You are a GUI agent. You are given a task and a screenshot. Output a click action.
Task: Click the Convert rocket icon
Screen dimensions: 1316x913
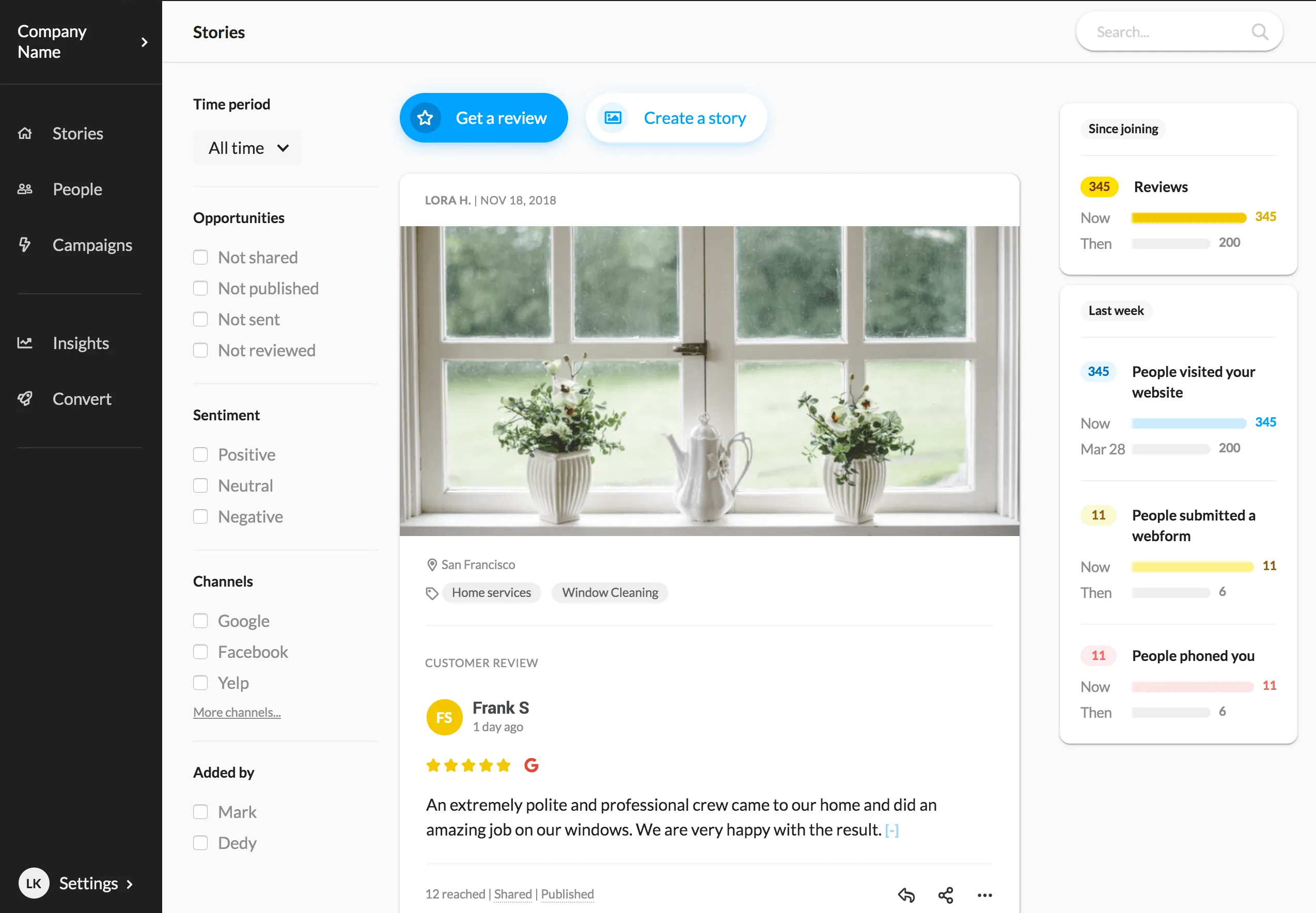25,398
